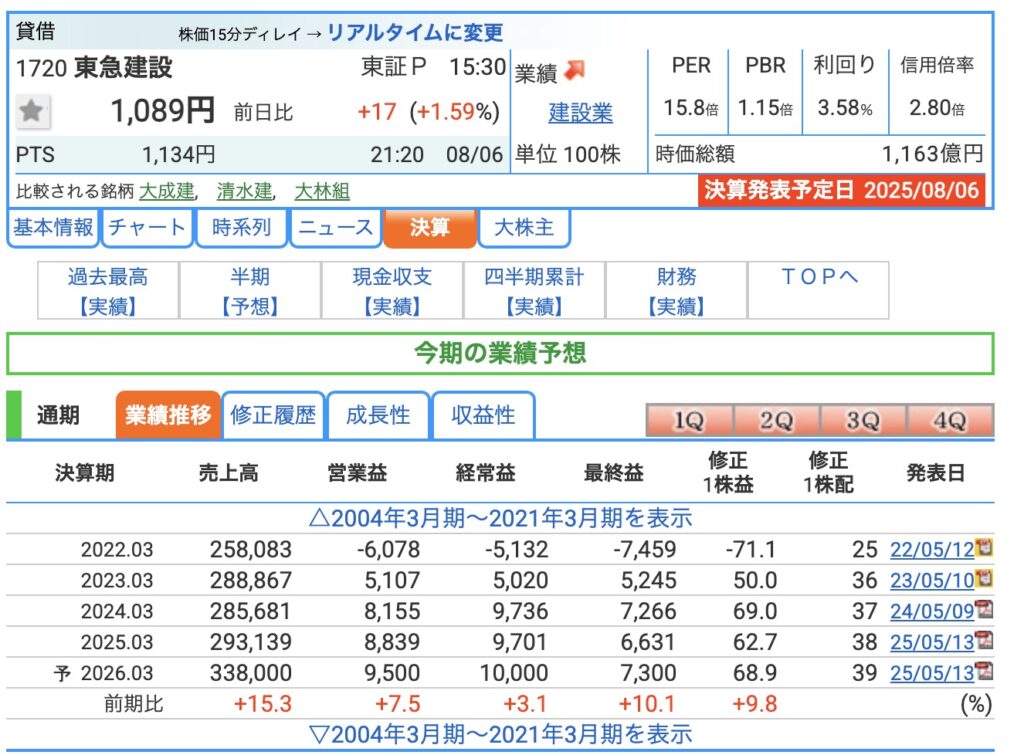
Task: Click the 修正1株配 column header
Action: point(828,472)
